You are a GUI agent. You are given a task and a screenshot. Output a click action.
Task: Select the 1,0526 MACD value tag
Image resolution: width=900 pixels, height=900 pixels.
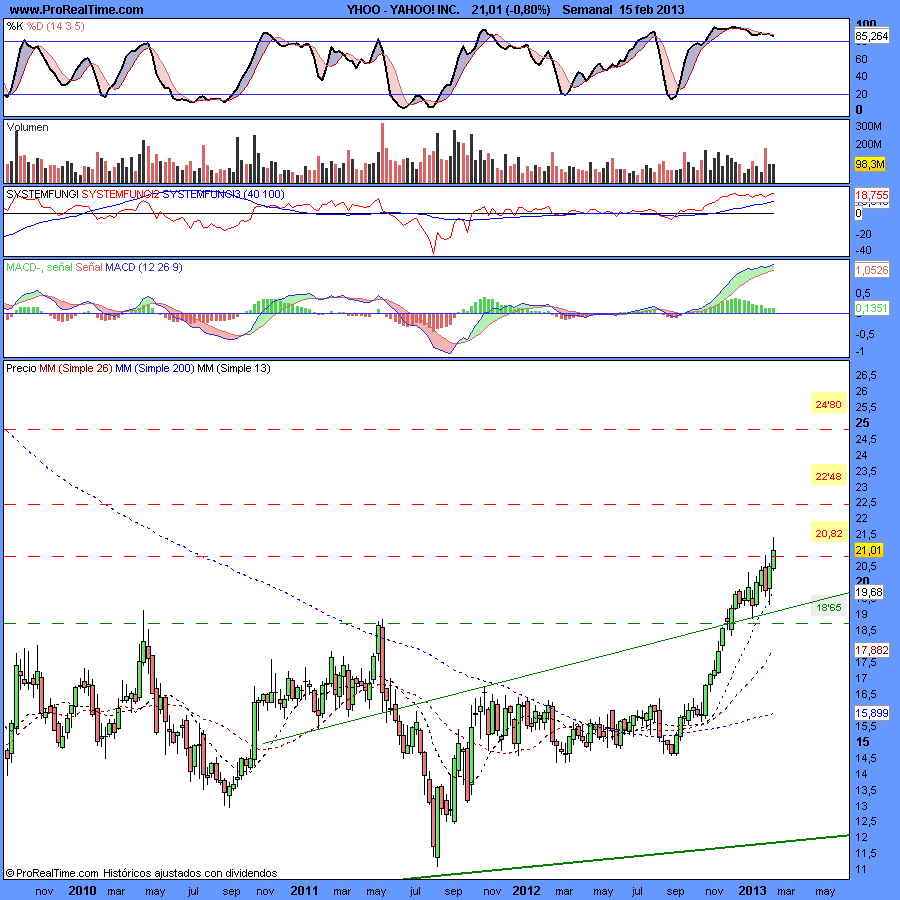[872, 270]
